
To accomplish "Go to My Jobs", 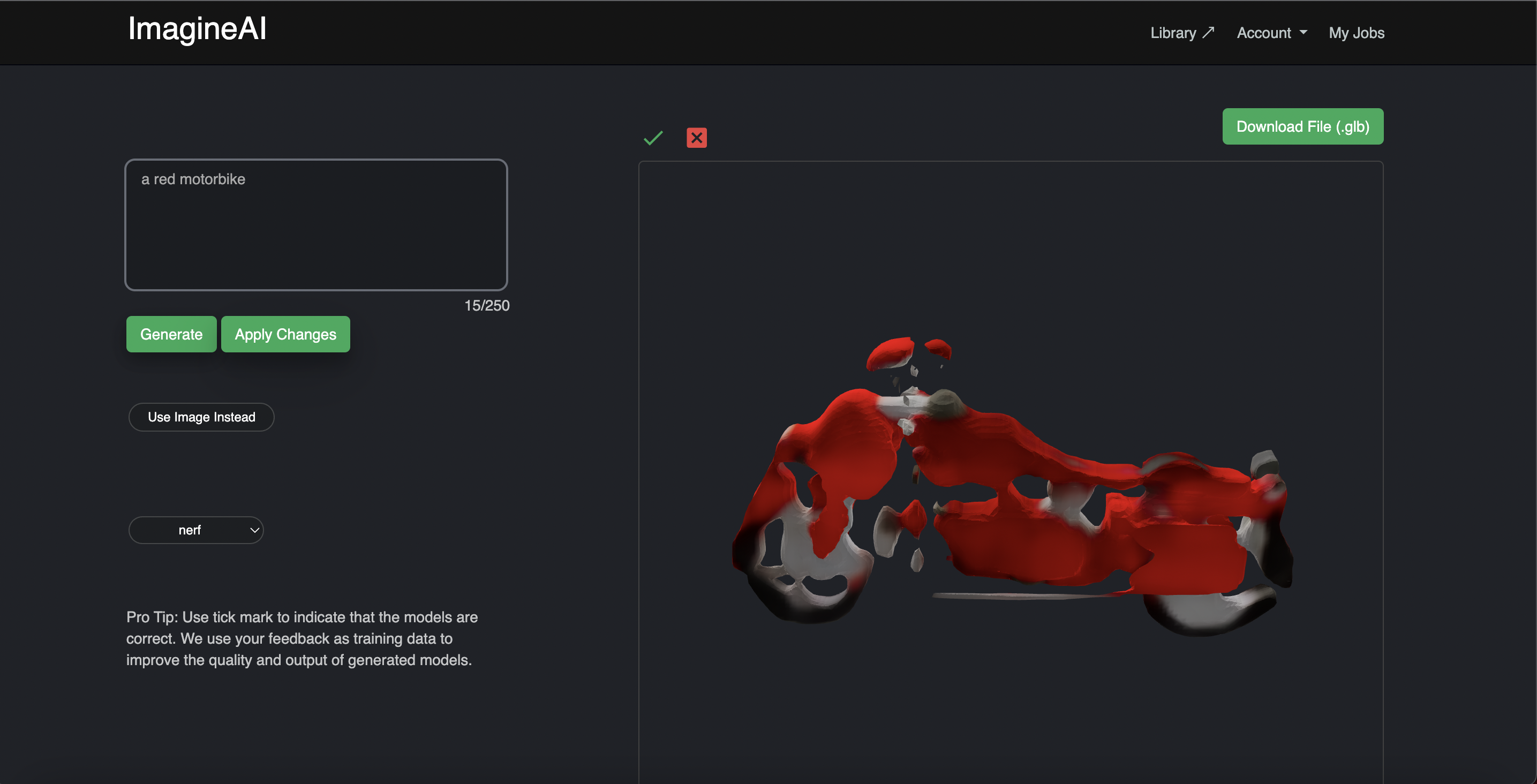I will tap(1356, 33).
